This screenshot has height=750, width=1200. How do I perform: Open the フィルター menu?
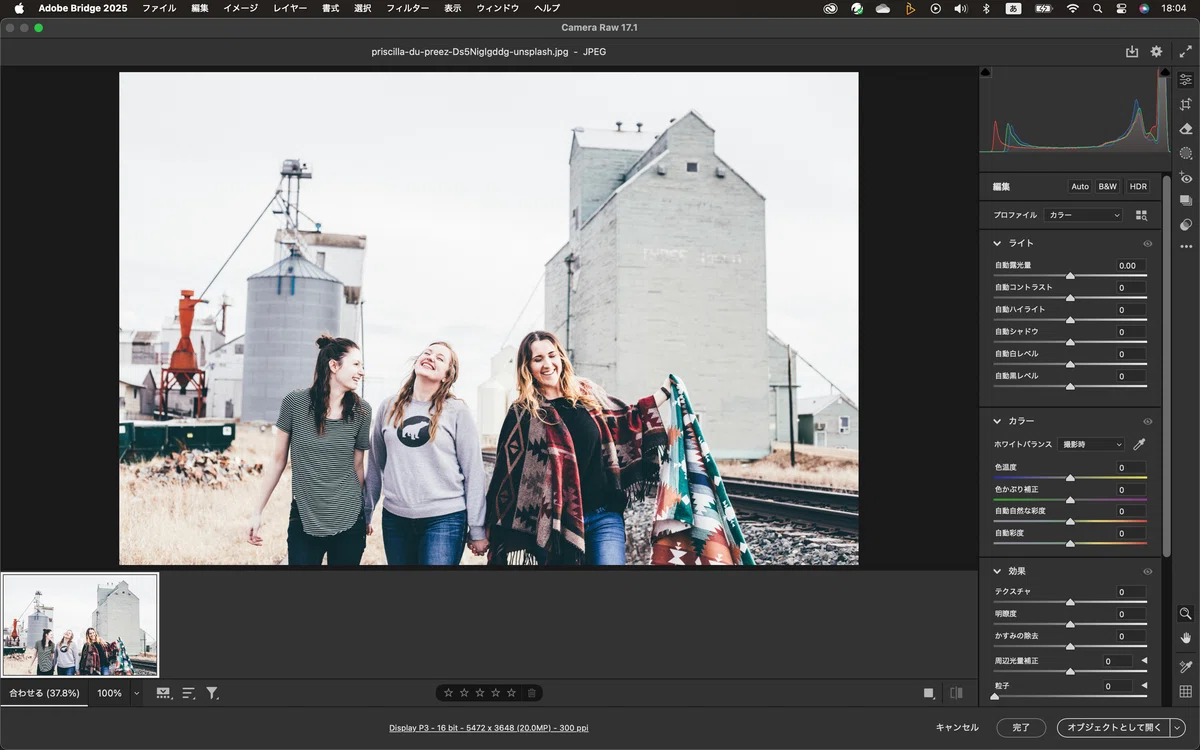pyautogui.click(x=408, y=8)
